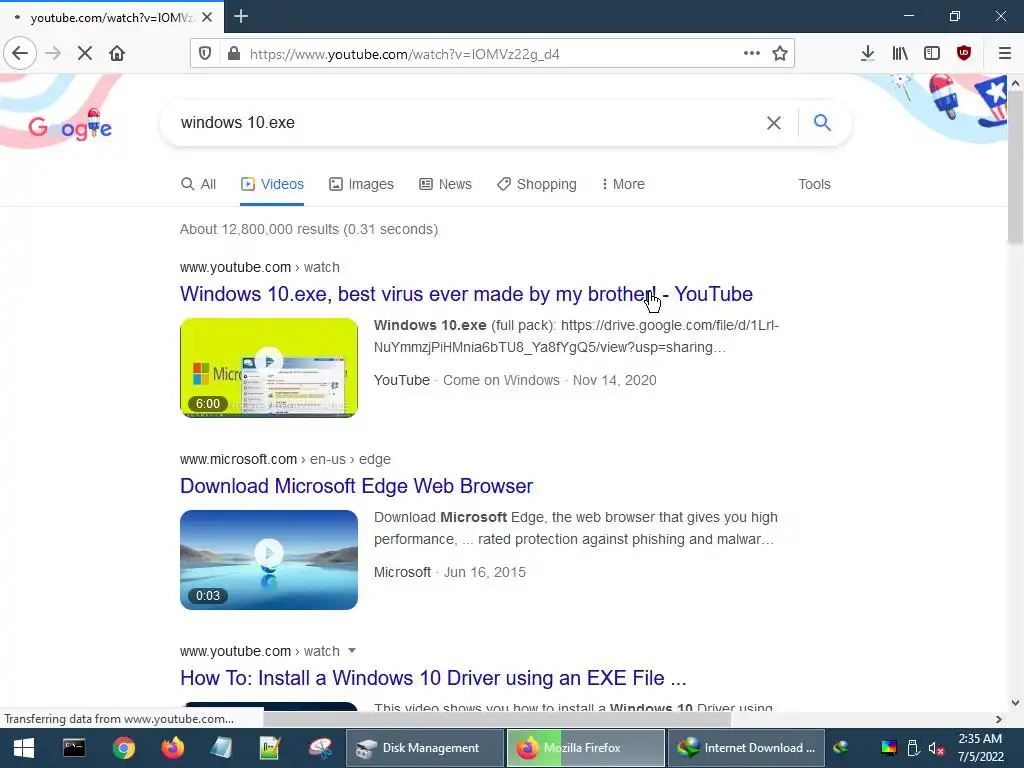Switch to Internet Download Manager window
This screenshot has height=768, width=1024.
(x=746, y=748)
